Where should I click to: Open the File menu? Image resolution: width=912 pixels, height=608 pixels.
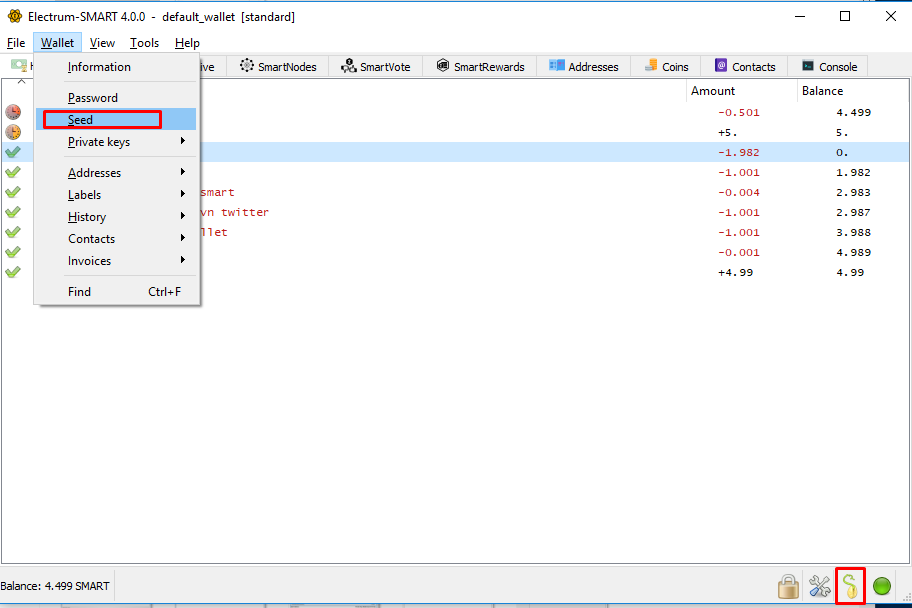tap(16, 42)
